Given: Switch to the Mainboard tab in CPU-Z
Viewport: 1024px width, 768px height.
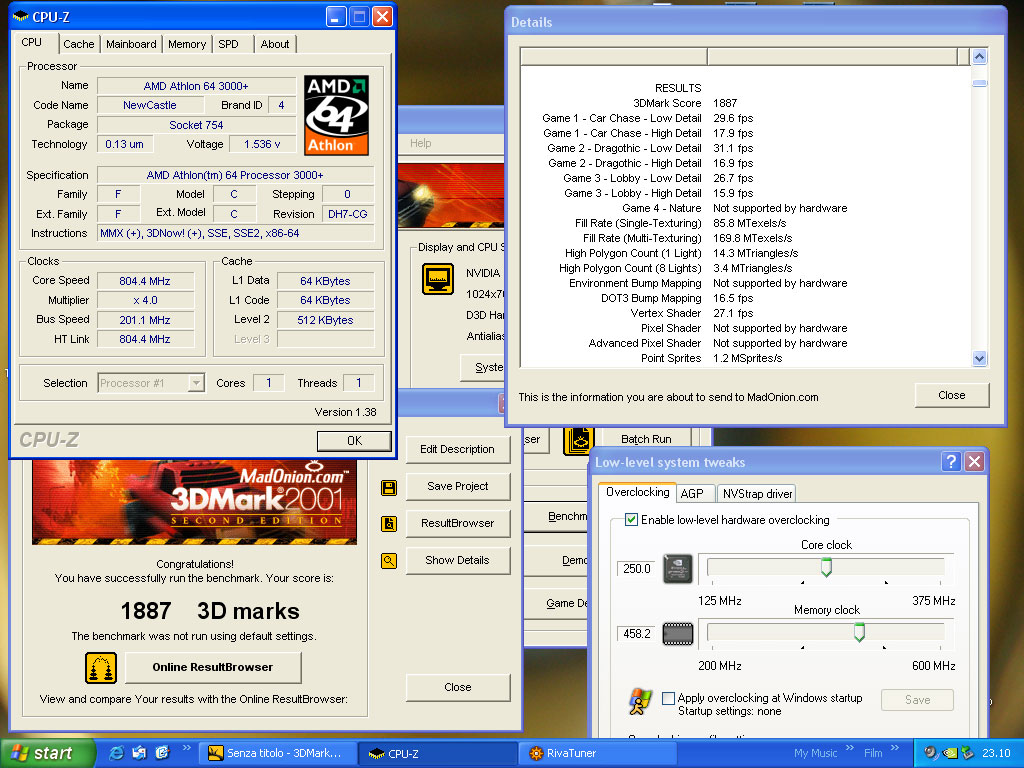Looking at the screenshot, I should click(131, 44).
